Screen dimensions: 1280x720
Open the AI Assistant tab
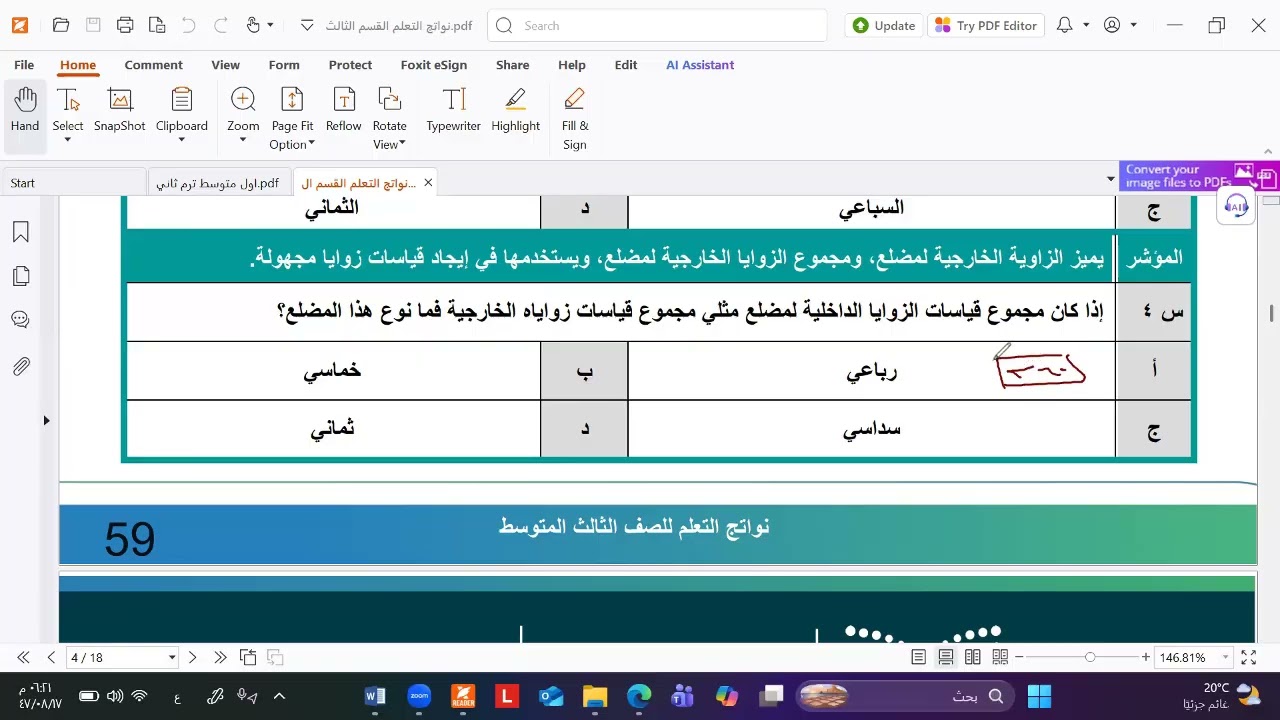(700, 65)
